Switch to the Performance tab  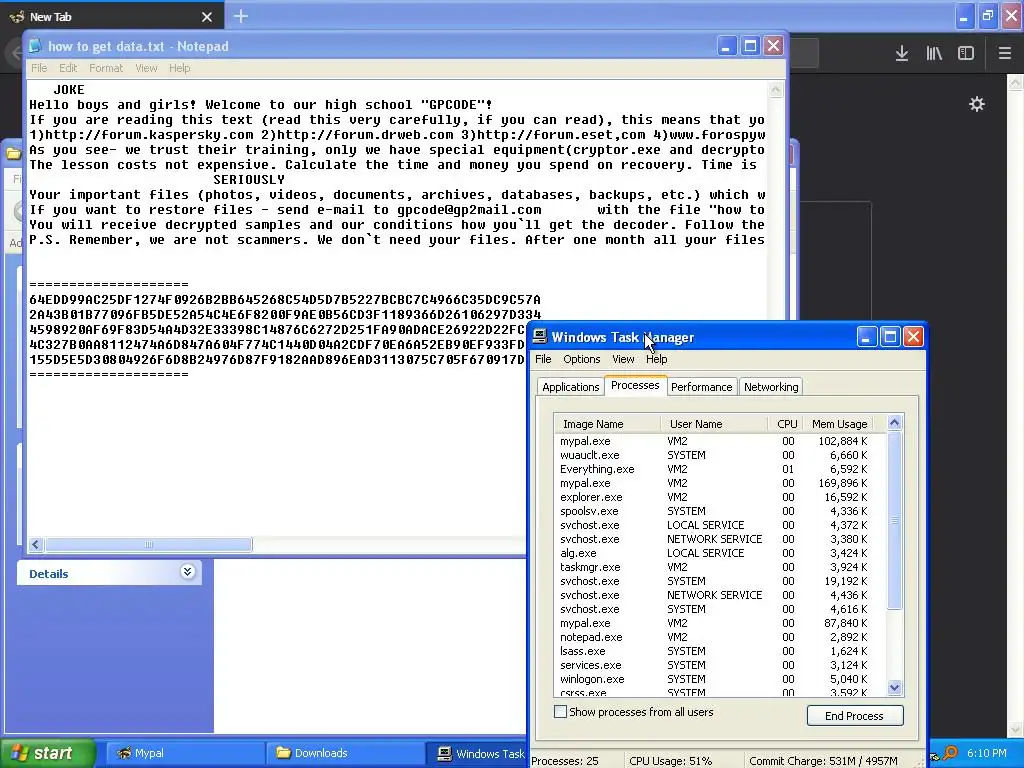(701, 387)
